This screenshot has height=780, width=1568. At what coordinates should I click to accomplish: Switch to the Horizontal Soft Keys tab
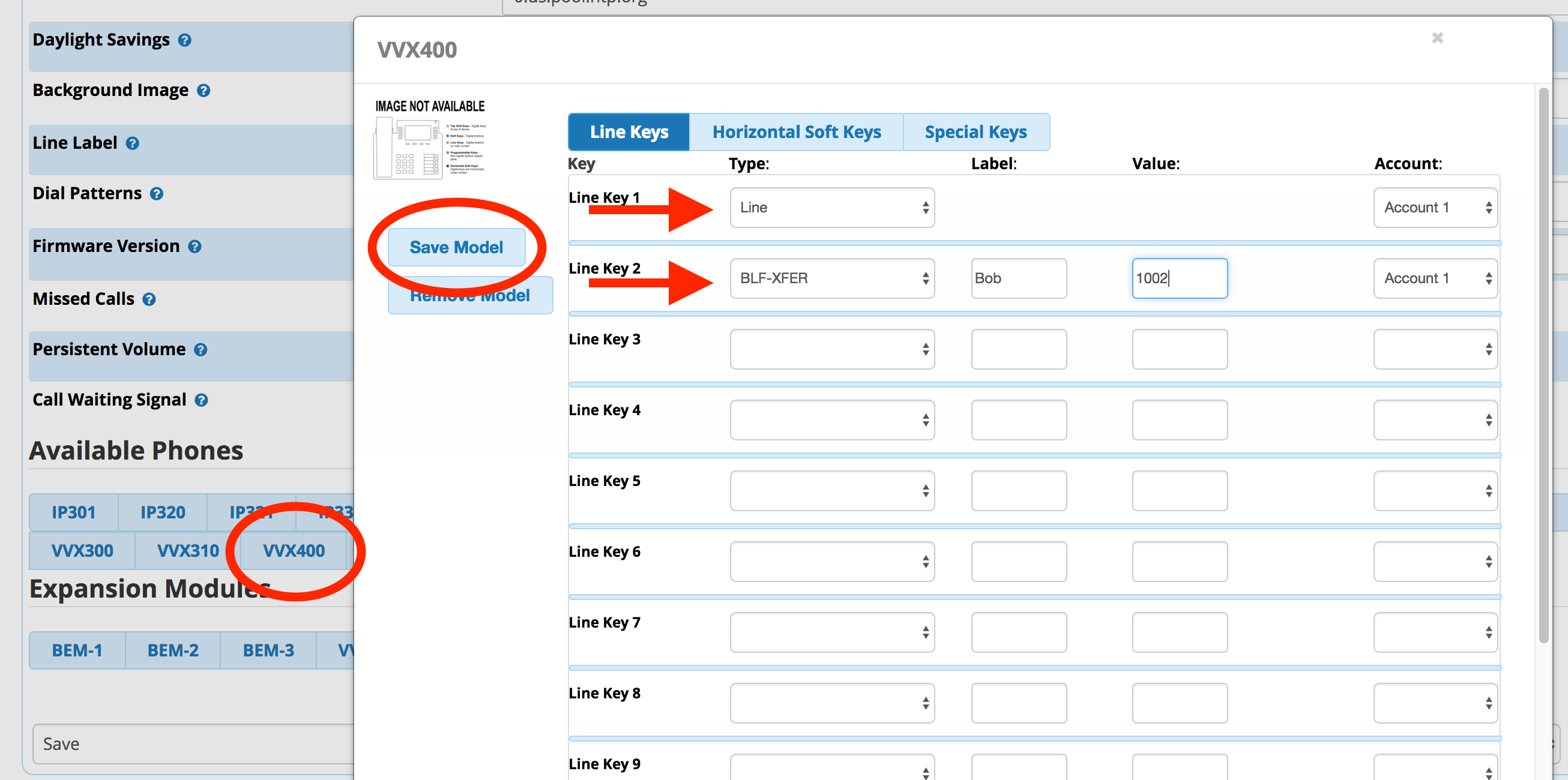point(796,132)
